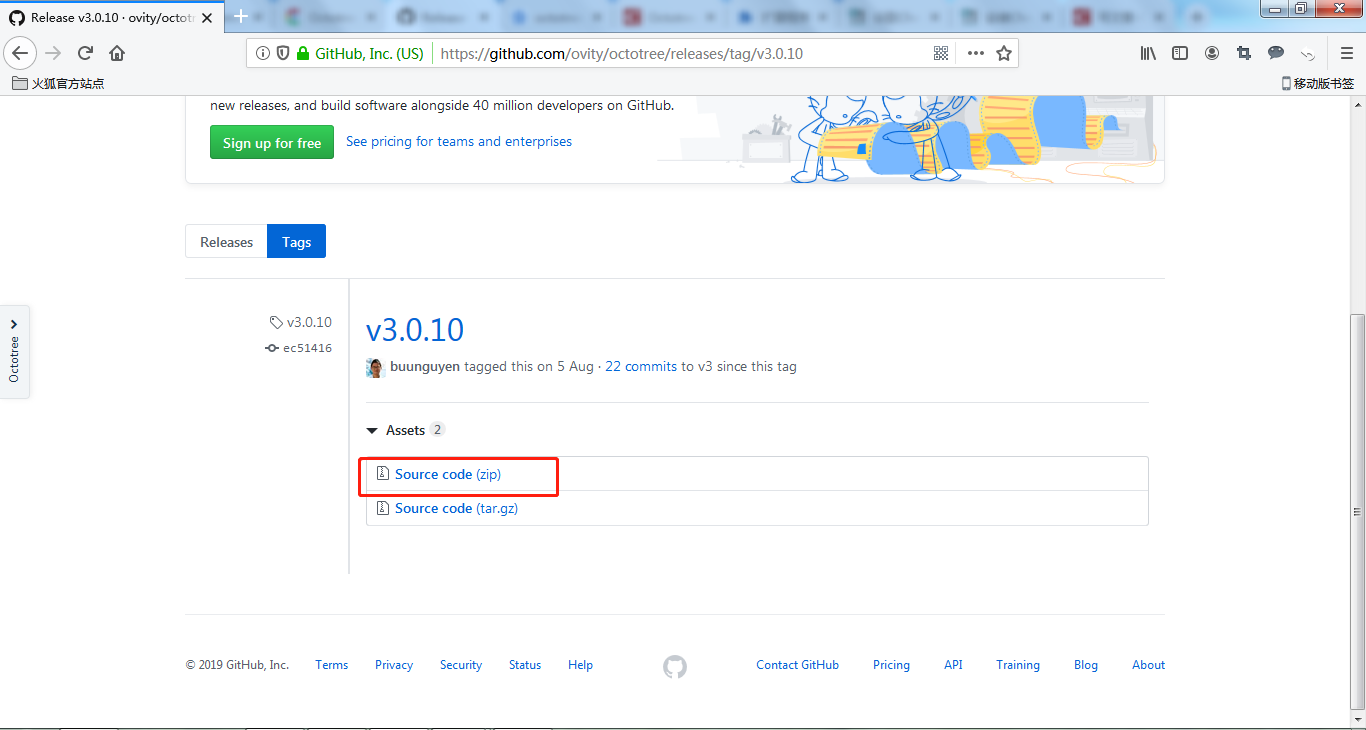
Task: Collapse the Assets disclosure triangle
Action: coord(372,430)
